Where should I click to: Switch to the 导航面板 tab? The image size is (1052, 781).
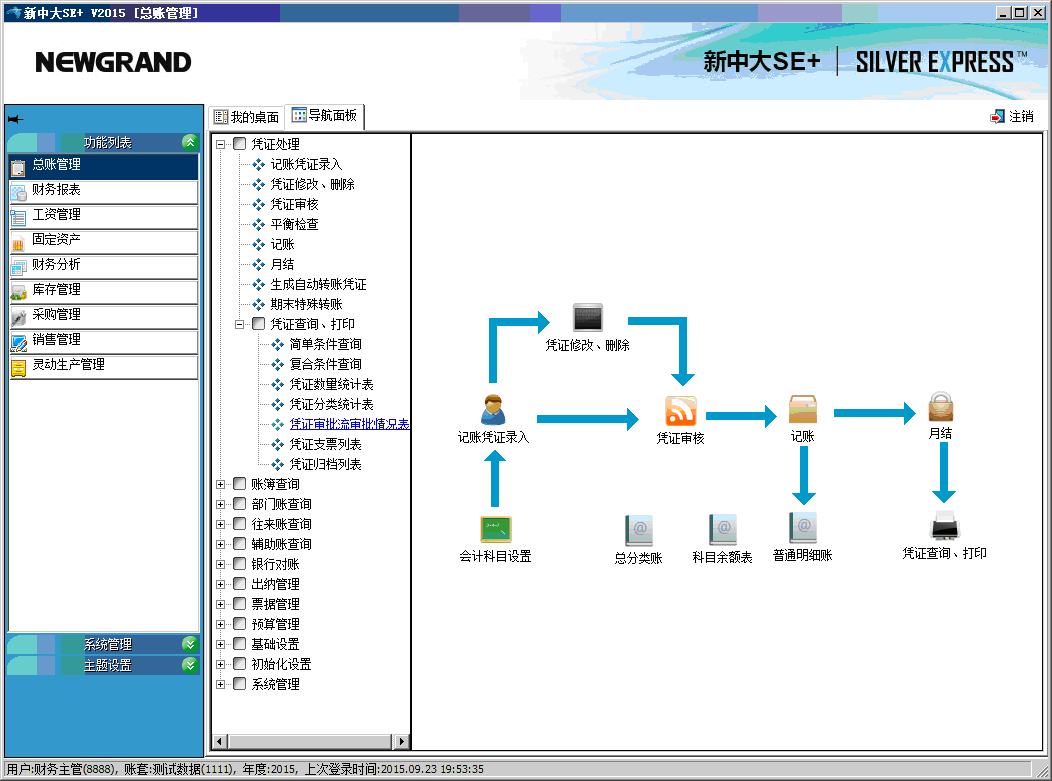coord(325,116)
